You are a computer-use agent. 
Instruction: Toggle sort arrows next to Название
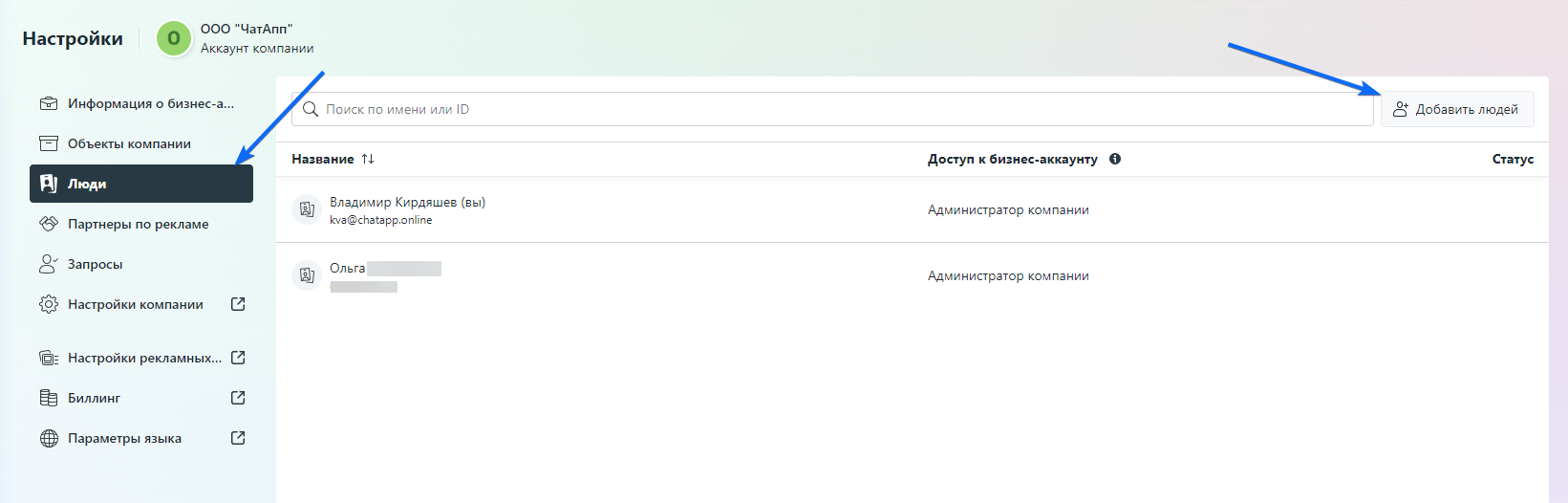[368, 159]
